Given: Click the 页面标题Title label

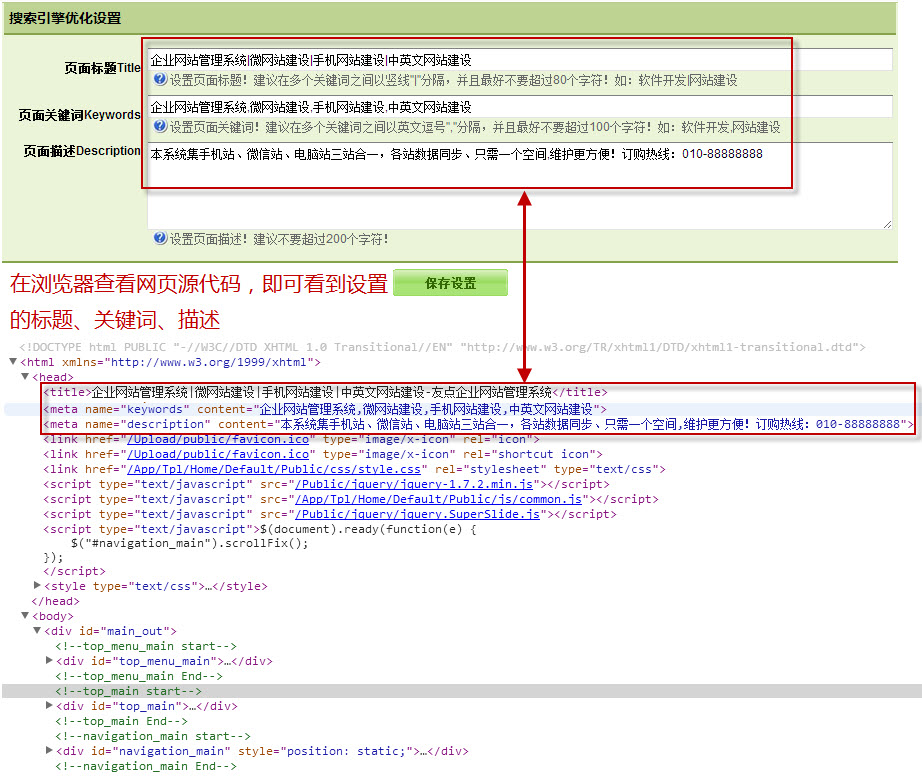Looking at the screenshot, I should click(102, 68).
